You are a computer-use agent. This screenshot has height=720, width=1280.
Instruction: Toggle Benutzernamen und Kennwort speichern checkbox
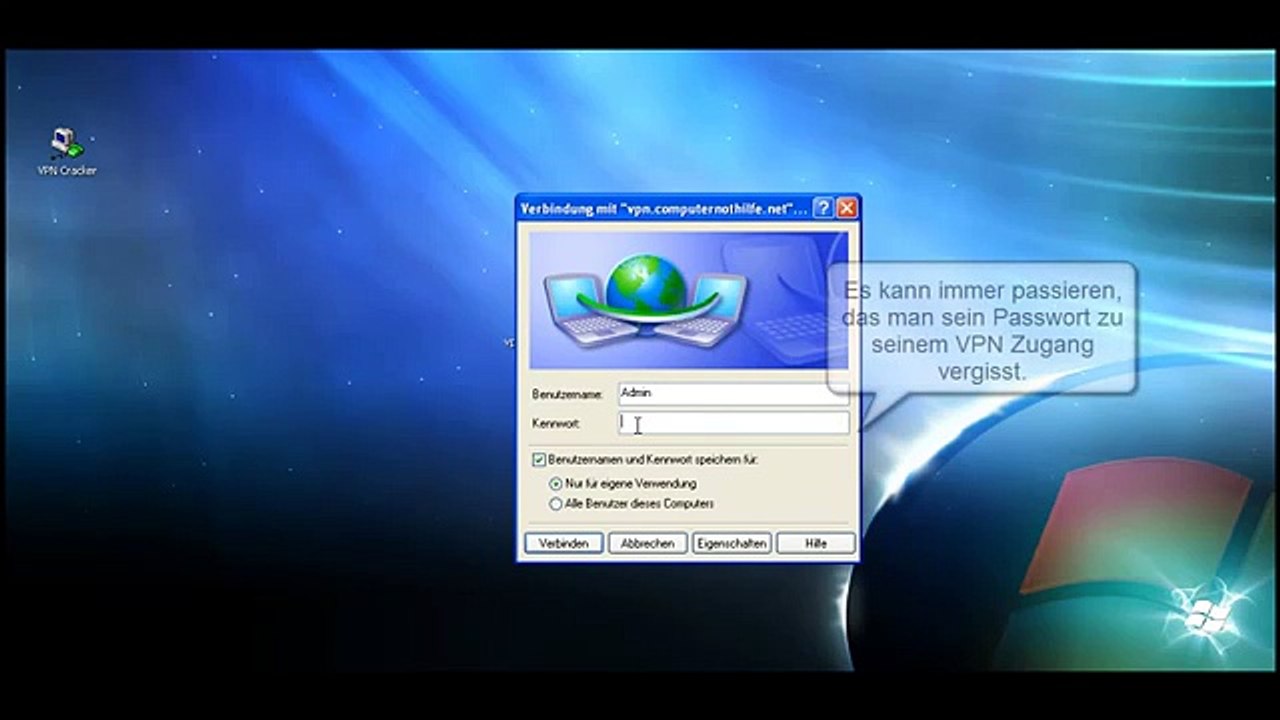pos(539,460)
